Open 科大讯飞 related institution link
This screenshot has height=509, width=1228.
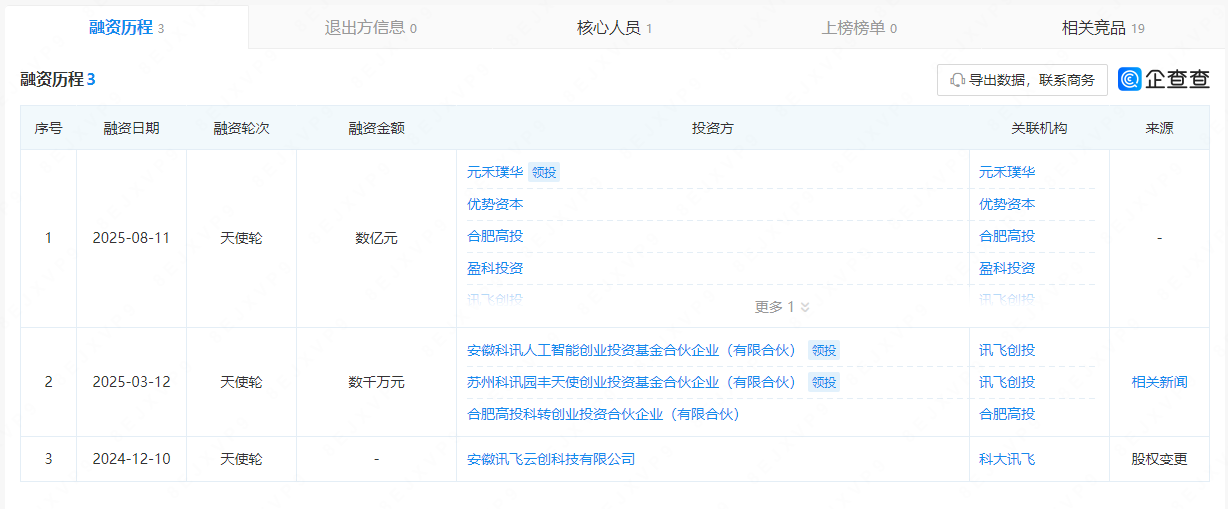(1007, 459)
